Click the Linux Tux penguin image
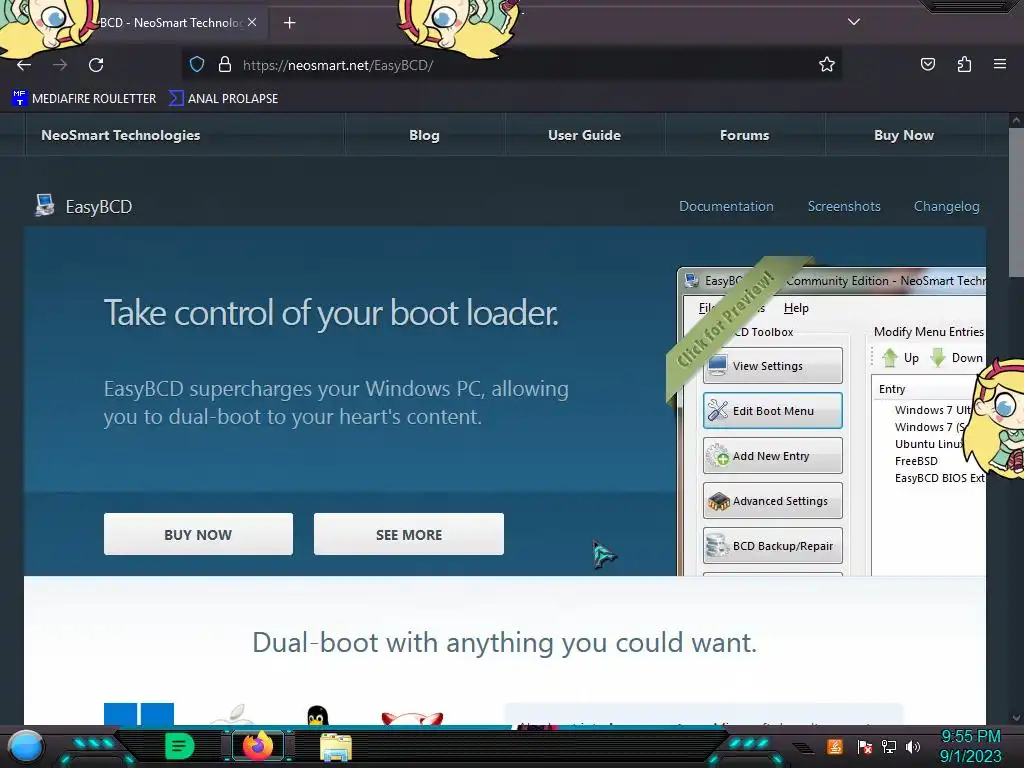Screen dimensions: 1024x768 click(x=317, y=716)
